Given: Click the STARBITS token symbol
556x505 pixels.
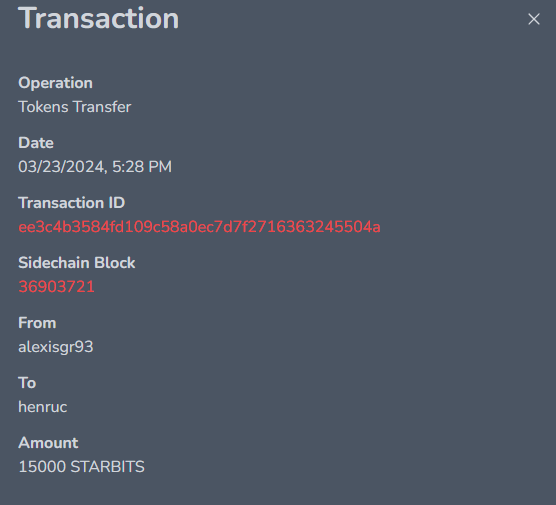Looking at the screenshot, I should pyautogui.click(x=107, y=467).
